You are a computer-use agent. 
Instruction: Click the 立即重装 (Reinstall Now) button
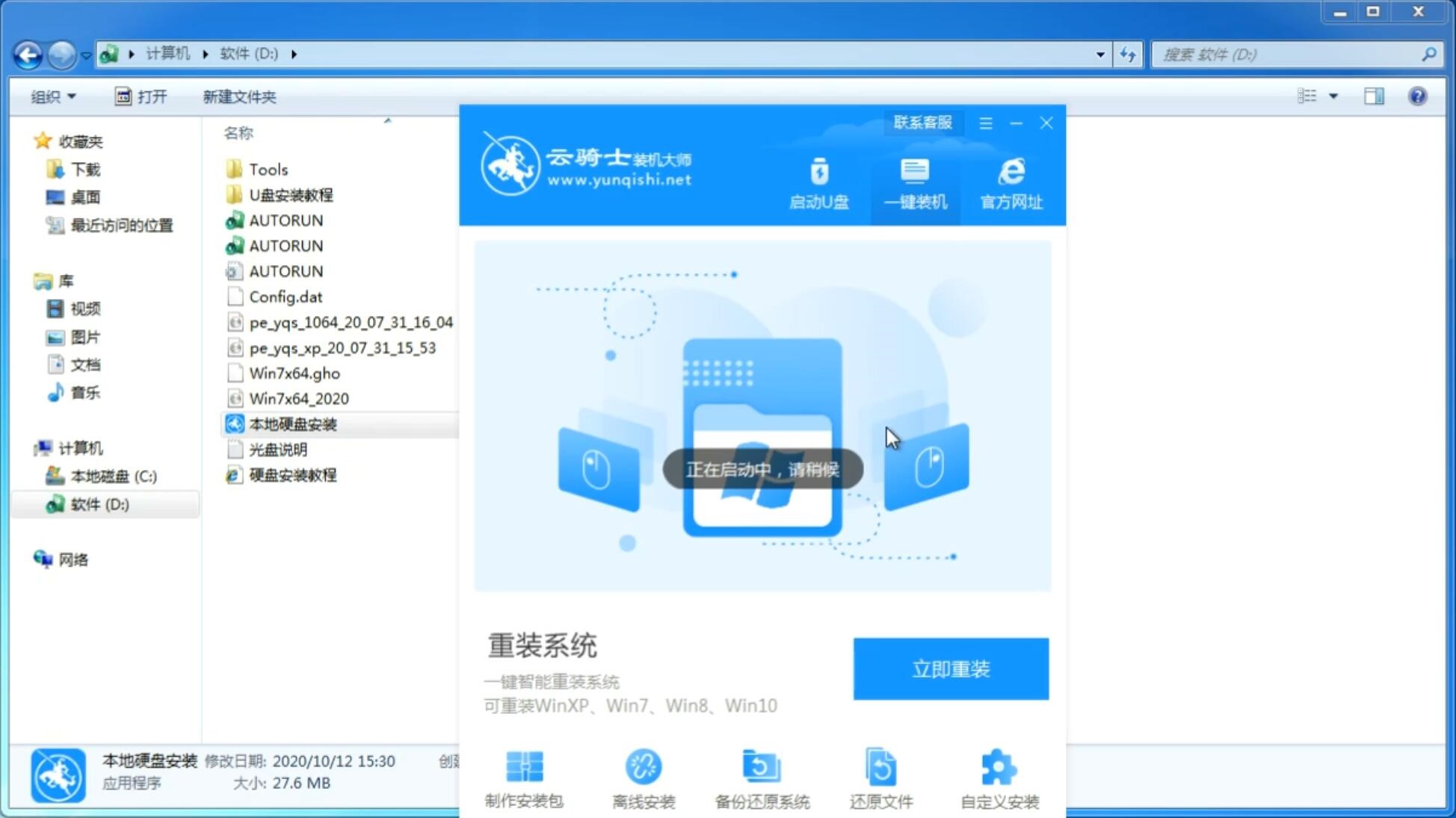pyautogui.click(x=951, y=668)
